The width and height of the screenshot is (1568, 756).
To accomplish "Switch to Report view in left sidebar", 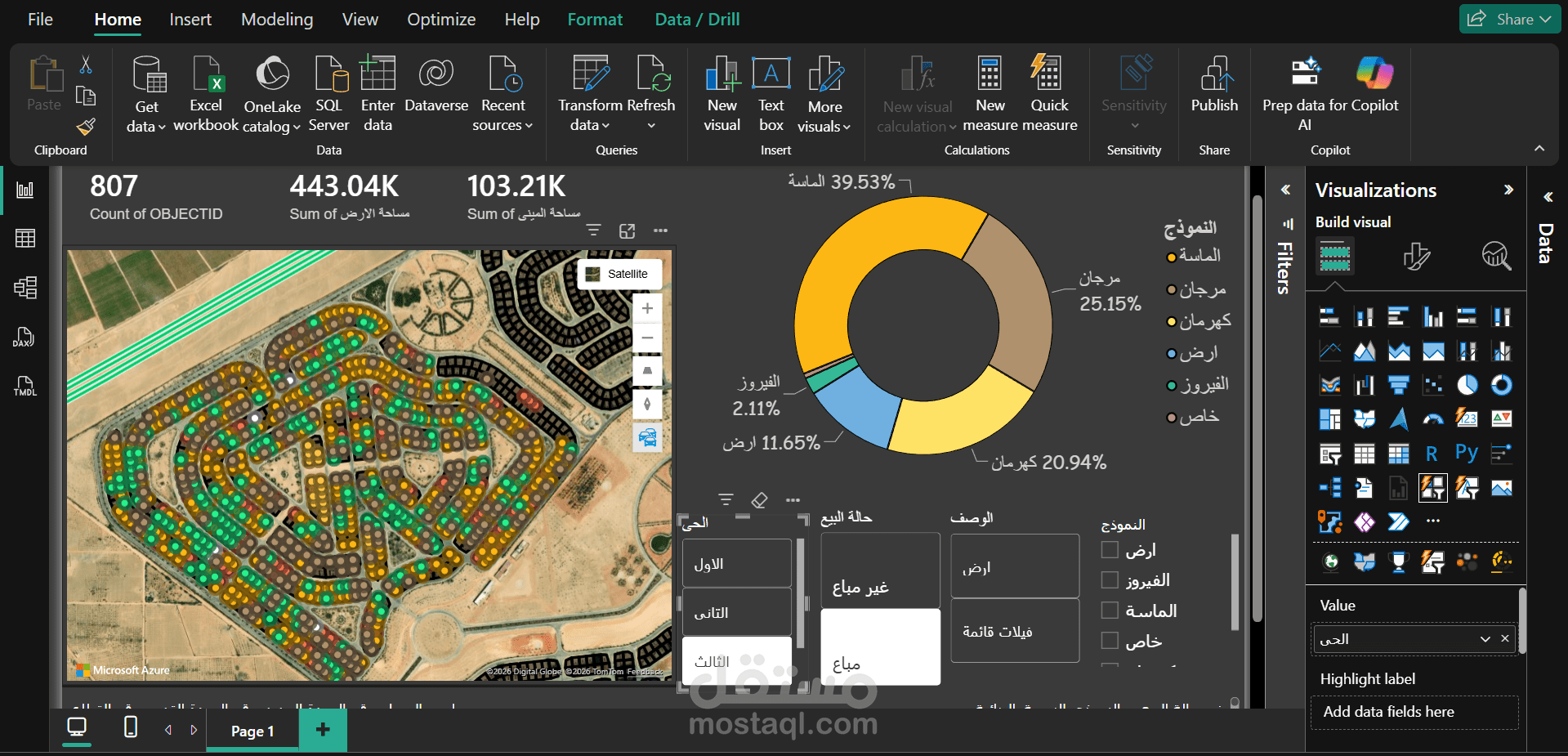I will [x=25, y=190].
